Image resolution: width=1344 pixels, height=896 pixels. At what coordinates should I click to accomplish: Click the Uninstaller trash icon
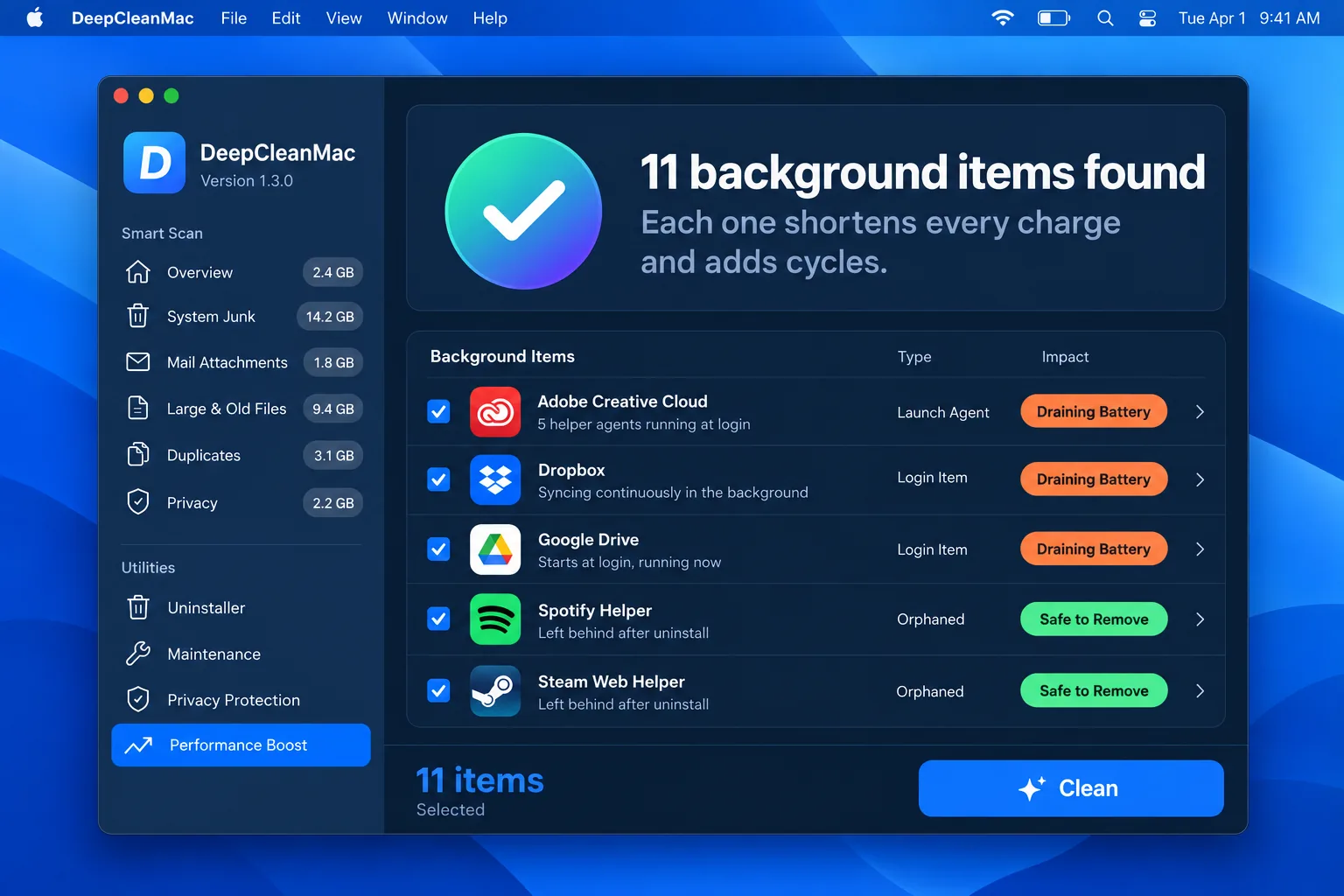pyautogui.click(x=138, y=607)
